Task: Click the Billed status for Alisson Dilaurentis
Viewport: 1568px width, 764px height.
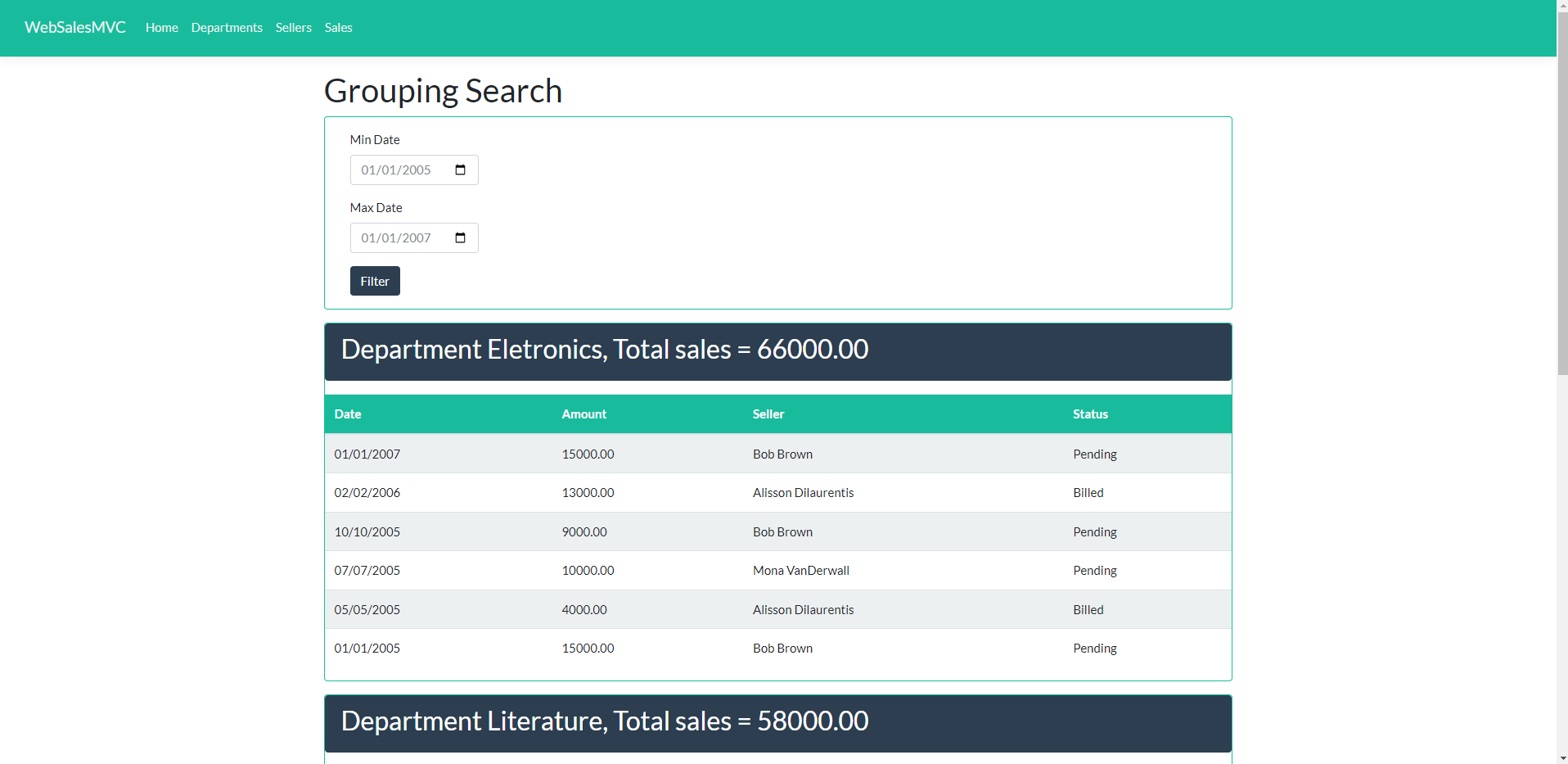Action: coord(1088,492)
